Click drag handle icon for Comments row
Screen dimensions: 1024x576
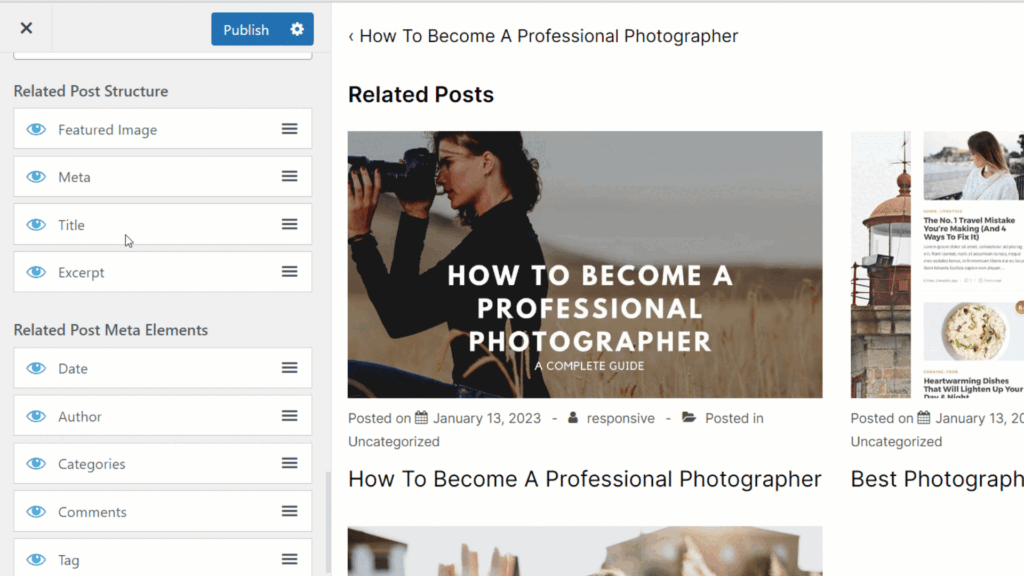289,511
